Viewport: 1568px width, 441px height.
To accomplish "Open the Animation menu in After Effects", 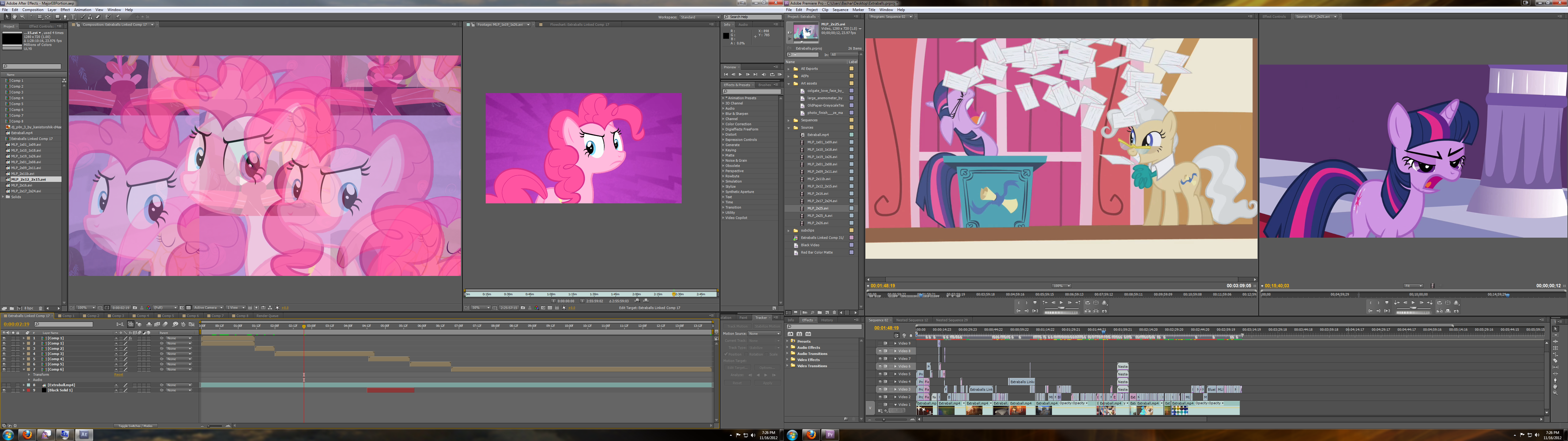I will pos(82,10).
